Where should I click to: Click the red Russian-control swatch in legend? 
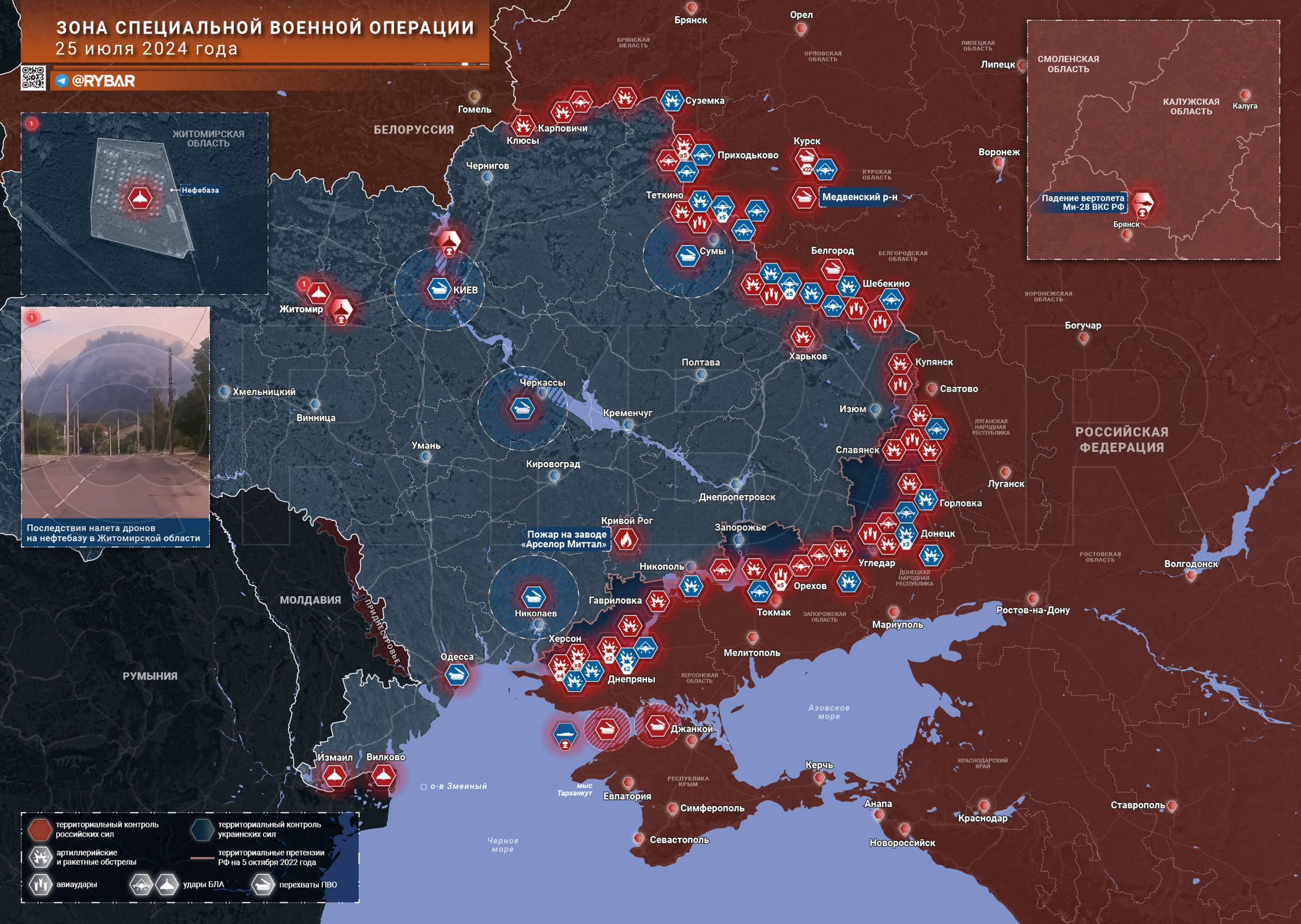(x=40, y=829)
